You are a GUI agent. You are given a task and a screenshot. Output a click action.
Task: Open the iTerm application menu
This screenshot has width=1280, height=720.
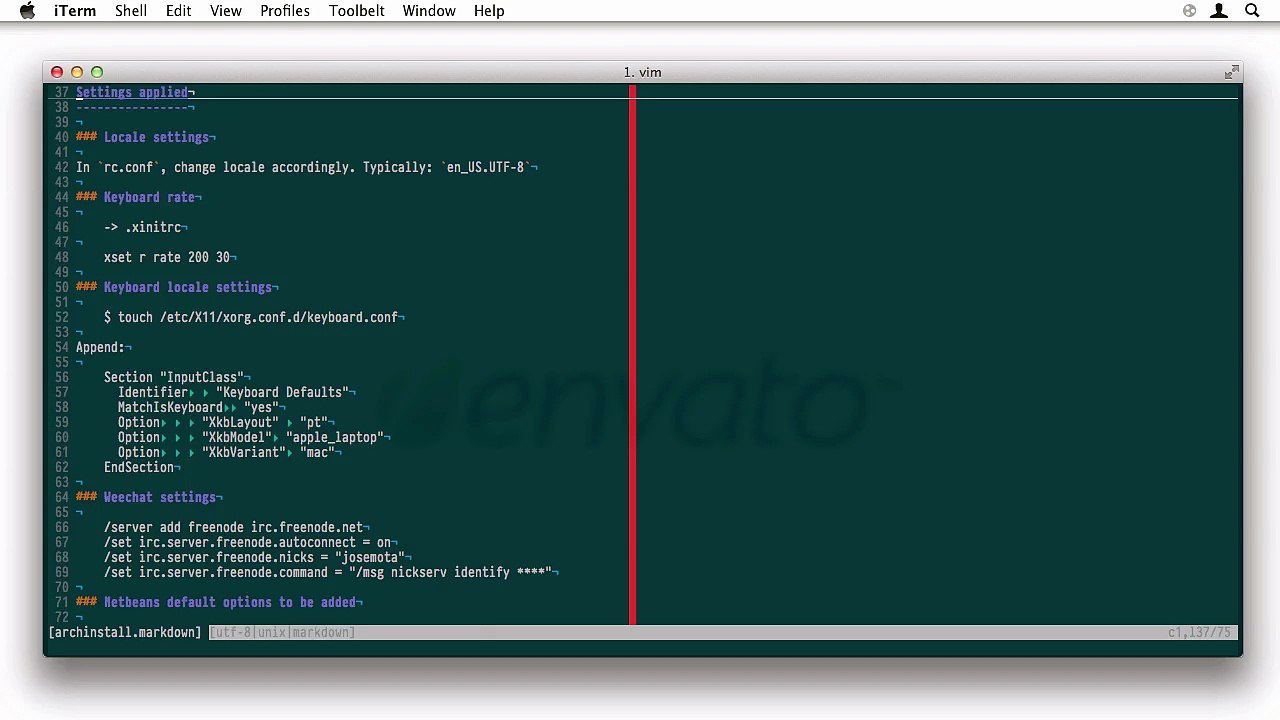(75, 11)
